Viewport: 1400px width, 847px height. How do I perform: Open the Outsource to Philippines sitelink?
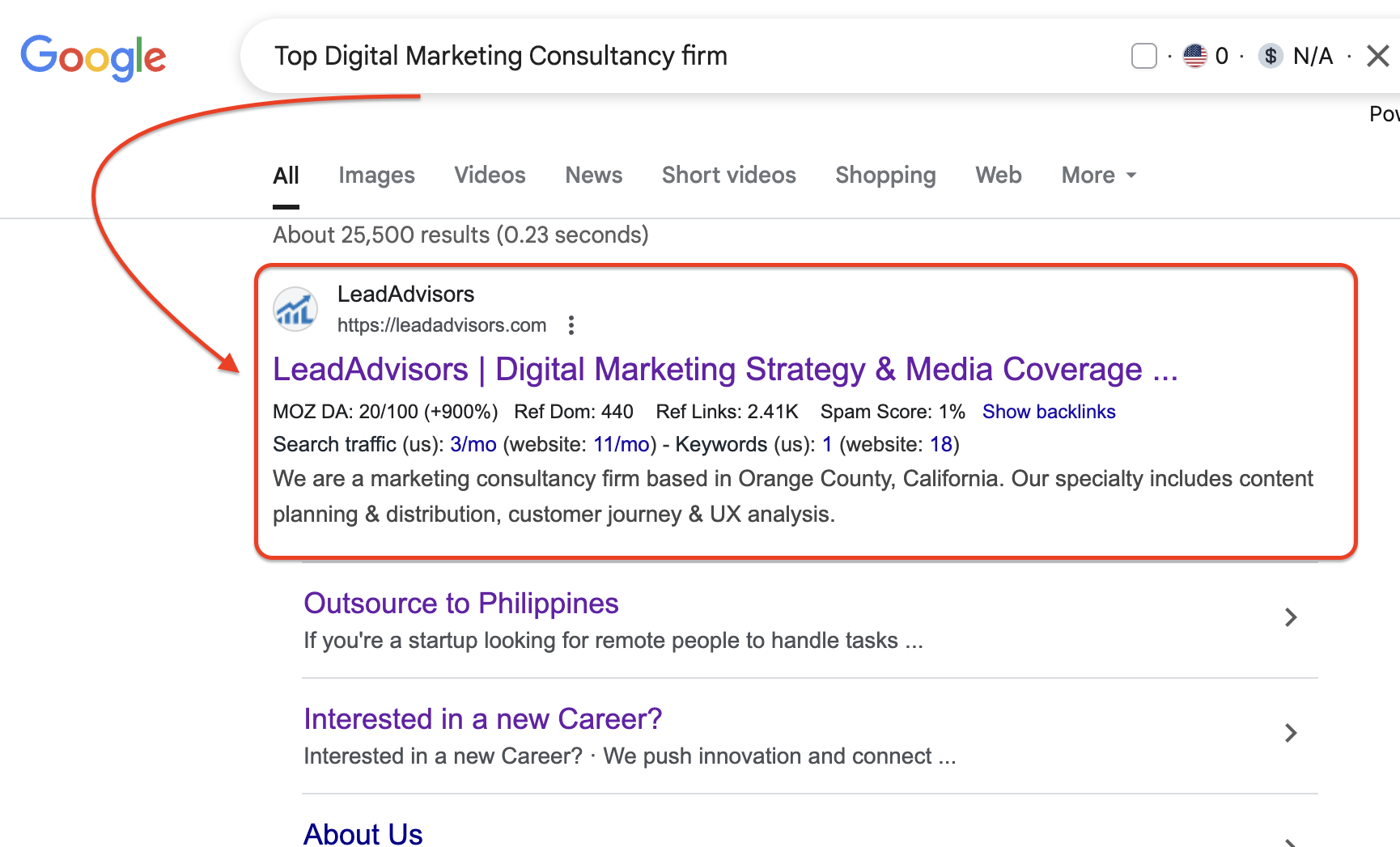(x=461, y=603)
